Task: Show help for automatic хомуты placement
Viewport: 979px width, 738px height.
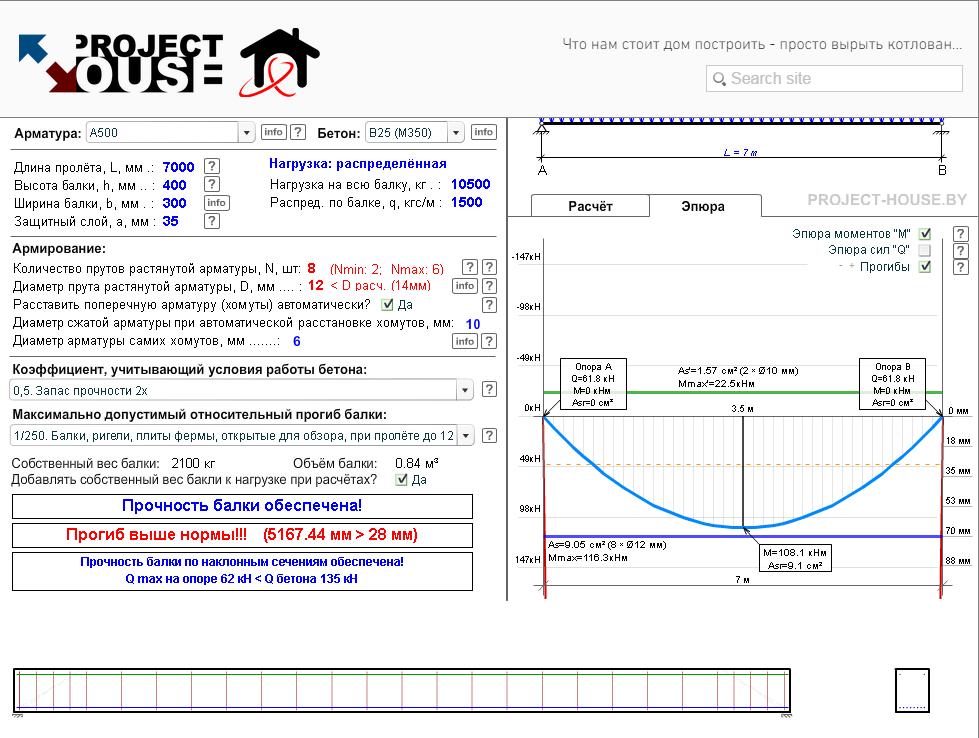Action: pyautogui.click(x=490, y=305)
